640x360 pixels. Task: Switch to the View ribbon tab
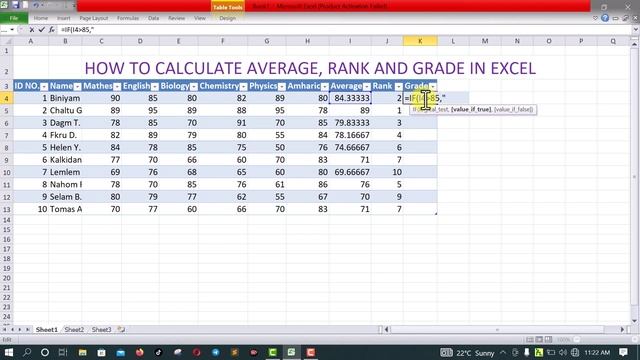click(200, 18)
